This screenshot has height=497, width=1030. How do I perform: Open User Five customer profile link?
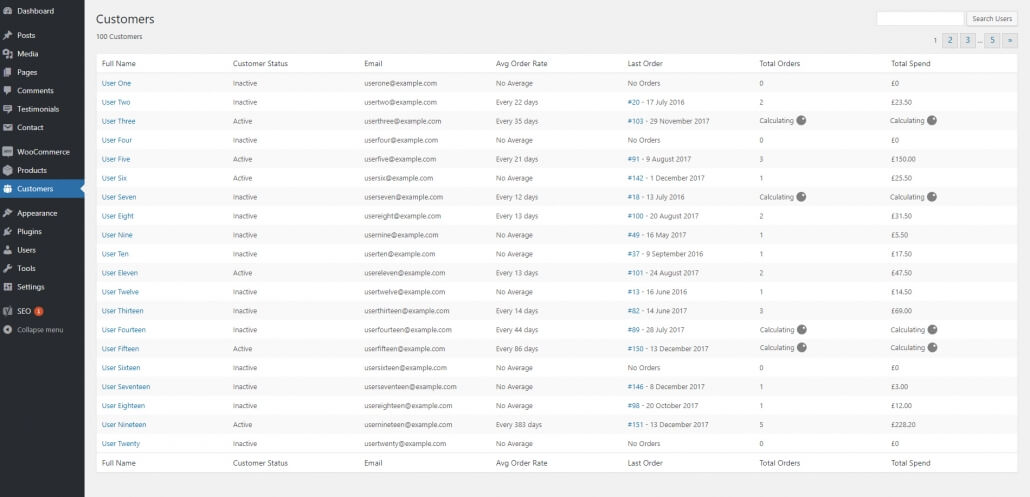[116, 159]
